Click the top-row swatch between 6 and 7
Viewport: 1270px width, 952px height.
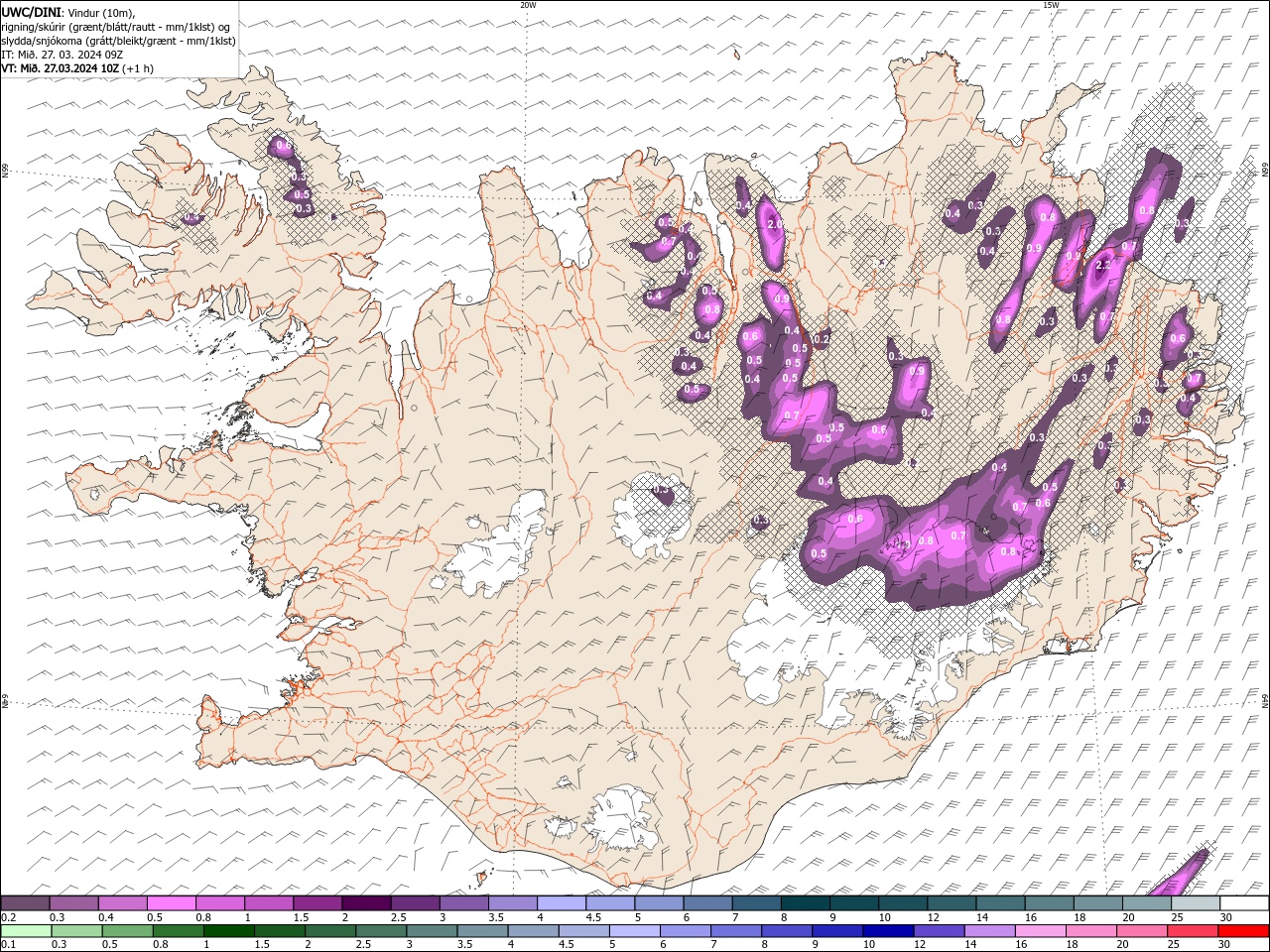[707, 903]
